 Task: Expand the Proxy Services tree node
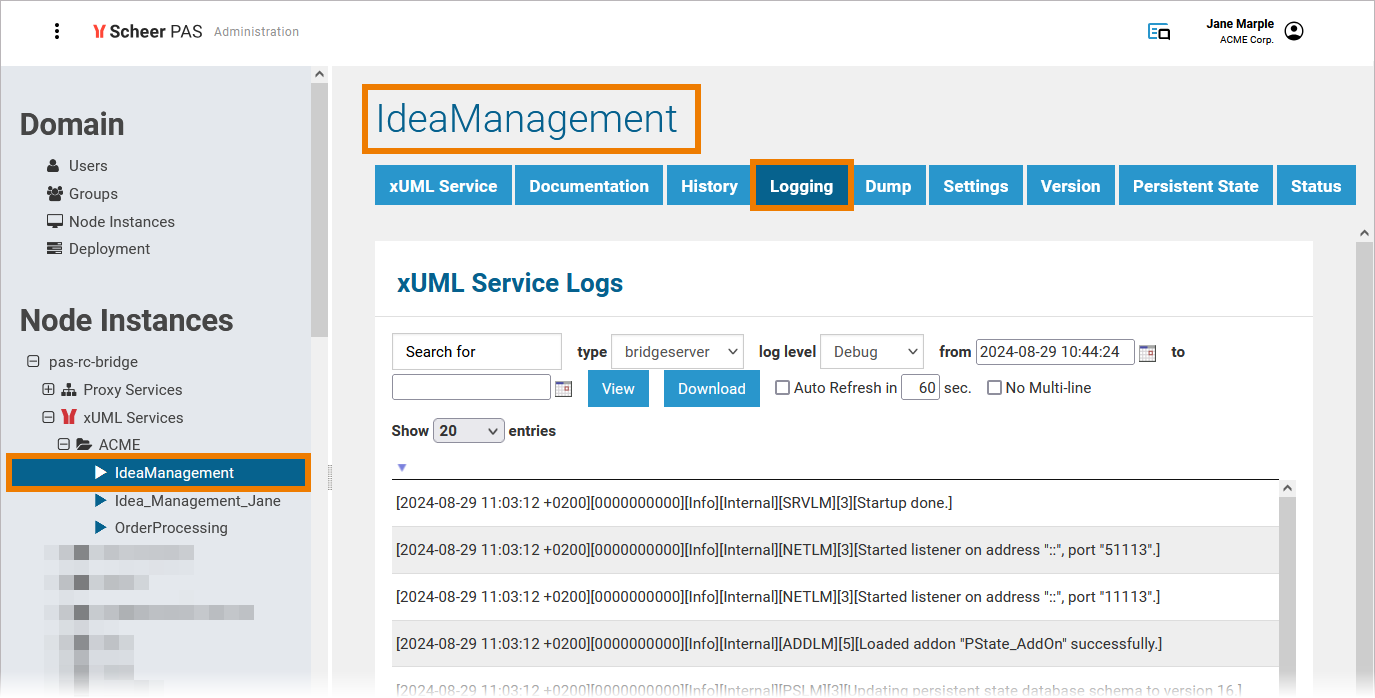point(48,389)
